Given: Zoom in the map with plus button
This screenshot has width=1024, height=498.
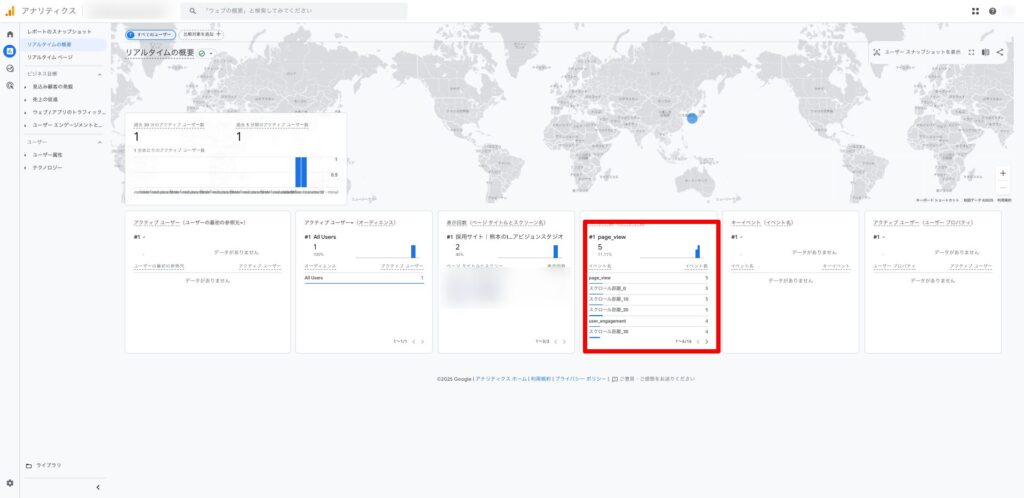Looking at the screenshot, I should (1003, 173).
